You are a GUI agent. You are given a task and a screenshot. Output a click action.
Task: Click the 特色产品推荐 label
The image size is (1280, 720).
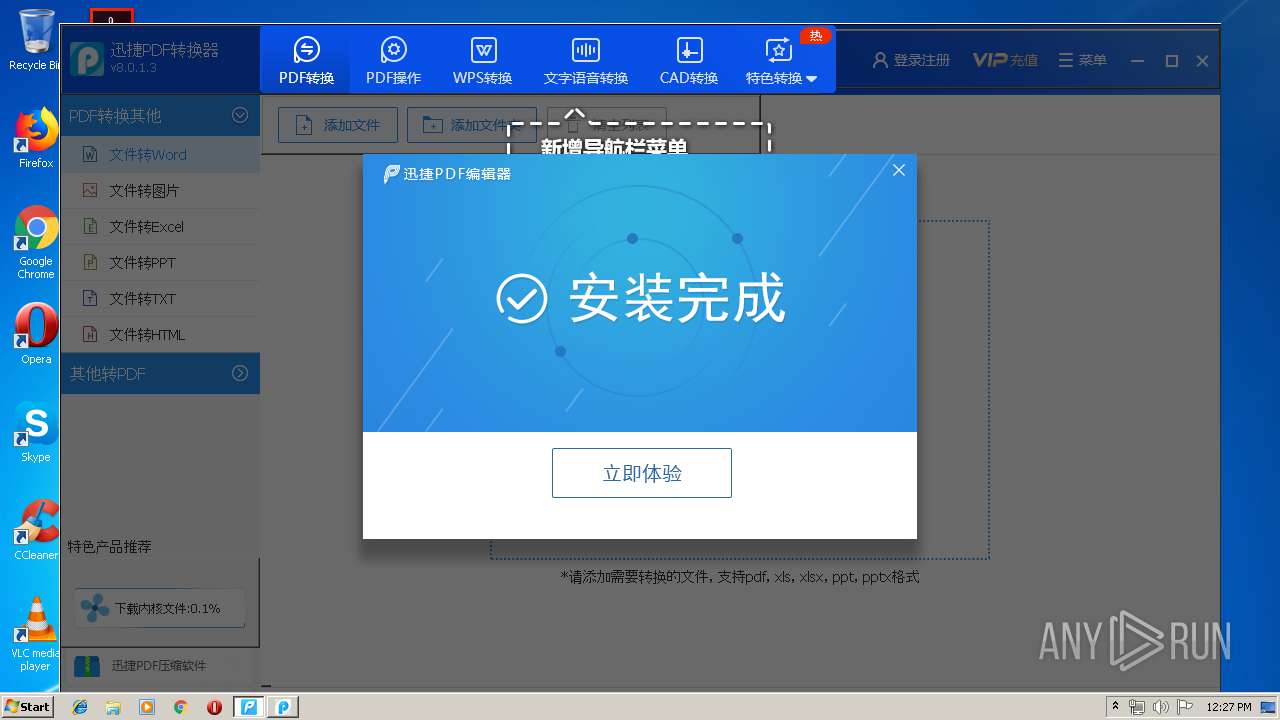coord(109,547)
